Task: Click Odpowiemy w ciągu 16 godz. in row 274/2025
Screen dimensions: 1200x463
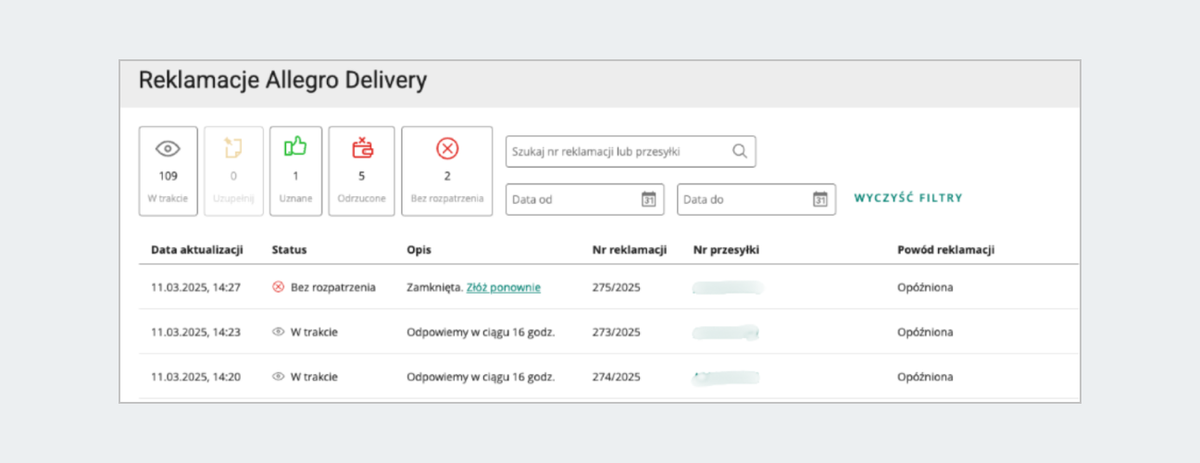Action: point(481,377)
